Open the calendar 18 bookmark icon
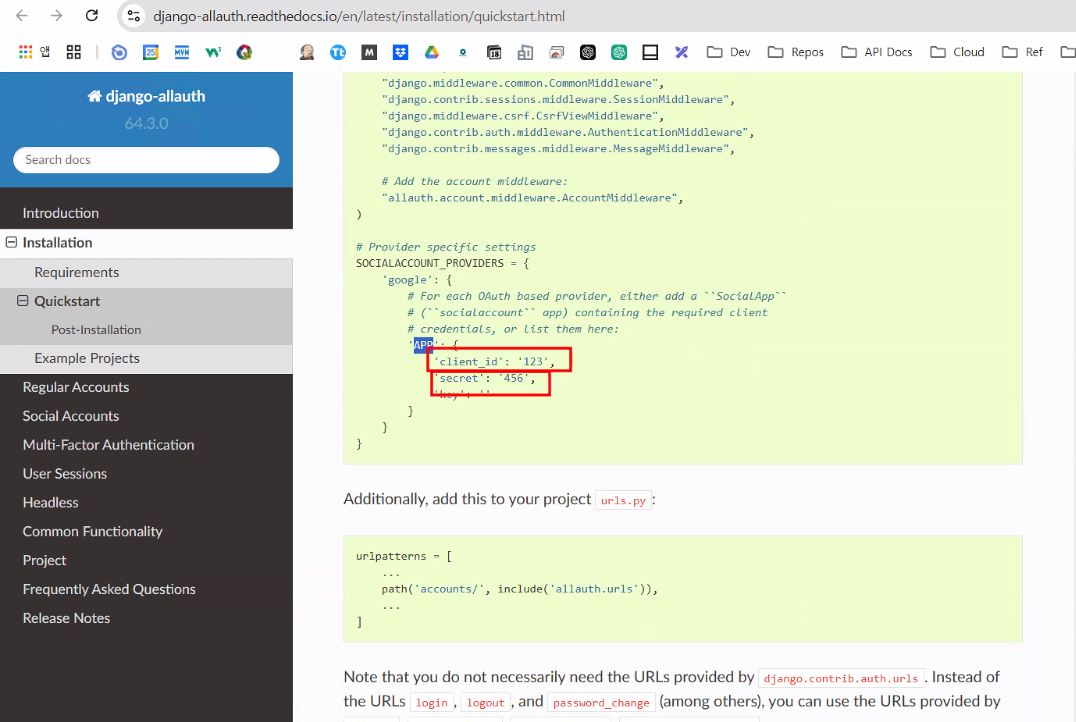1076x722 pixels. pyautogui.click(x=494, y=52)
